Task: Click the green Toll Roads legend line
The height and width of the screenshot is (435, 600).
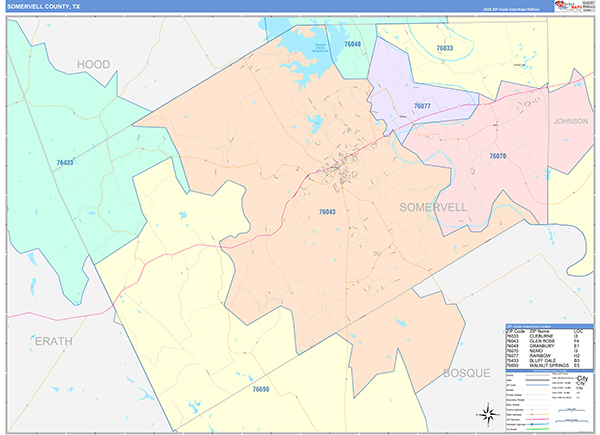Action: [x=538, y=429]
